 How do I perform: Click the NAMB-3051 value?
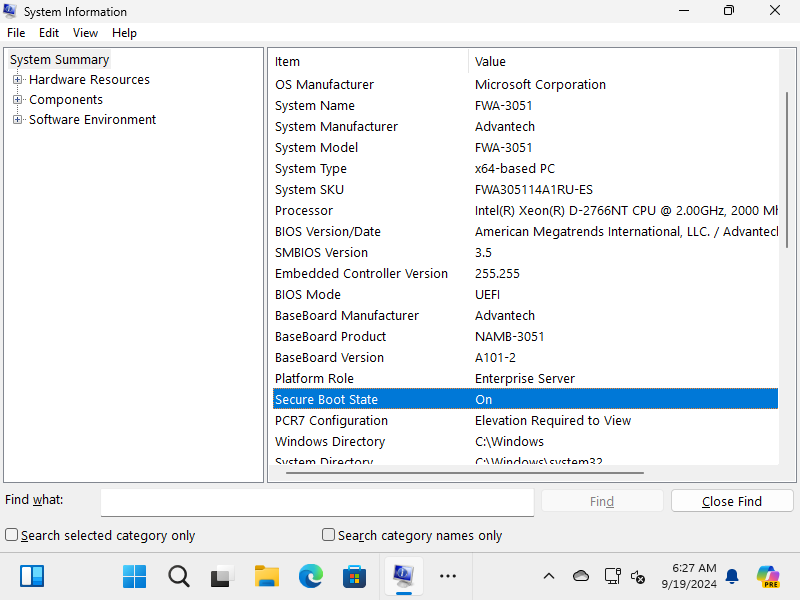pyautogui.click(x=509, y=336)
